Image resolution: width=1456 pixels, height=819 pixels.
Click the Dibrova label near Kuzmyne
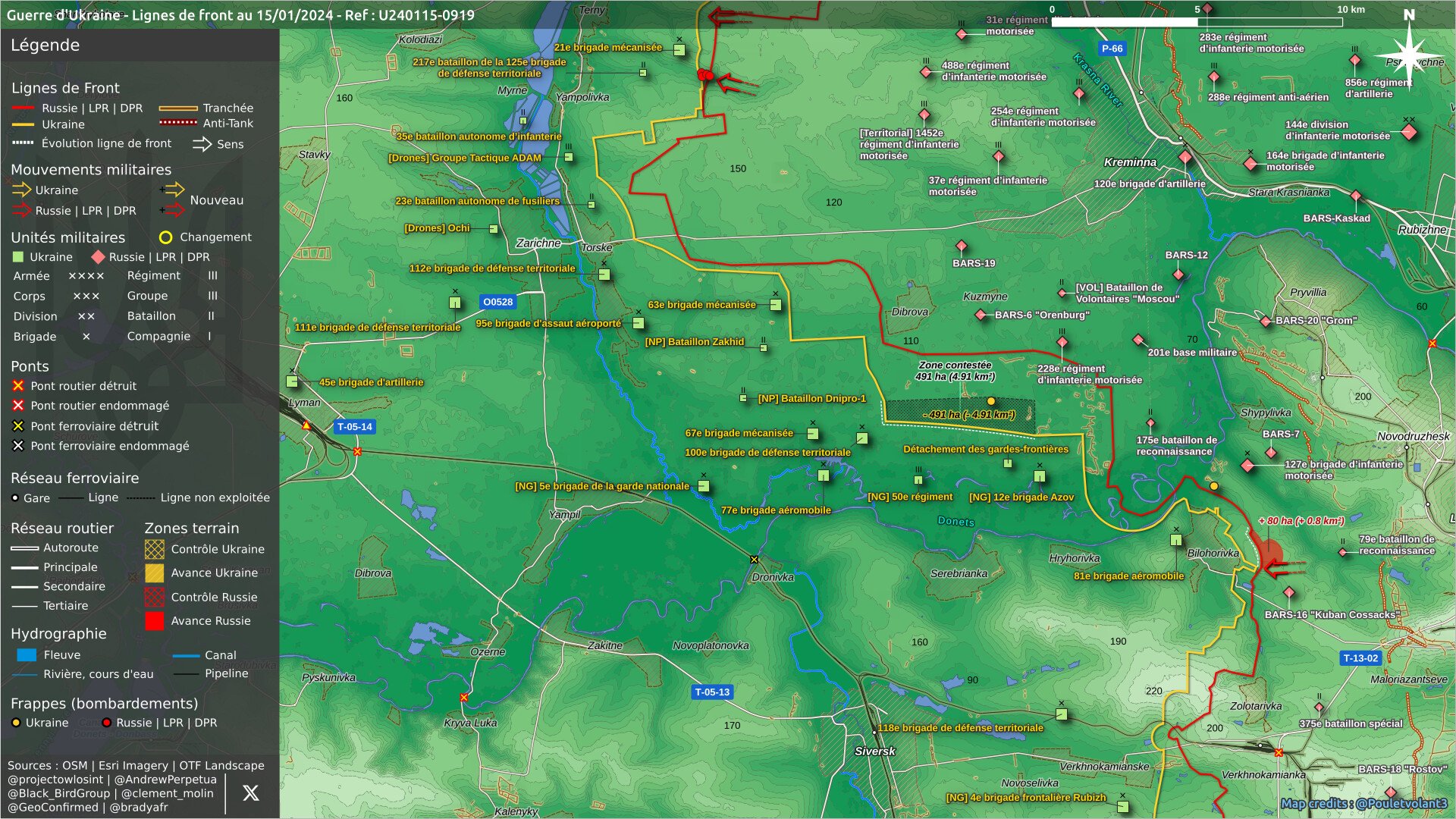(910, 312)
